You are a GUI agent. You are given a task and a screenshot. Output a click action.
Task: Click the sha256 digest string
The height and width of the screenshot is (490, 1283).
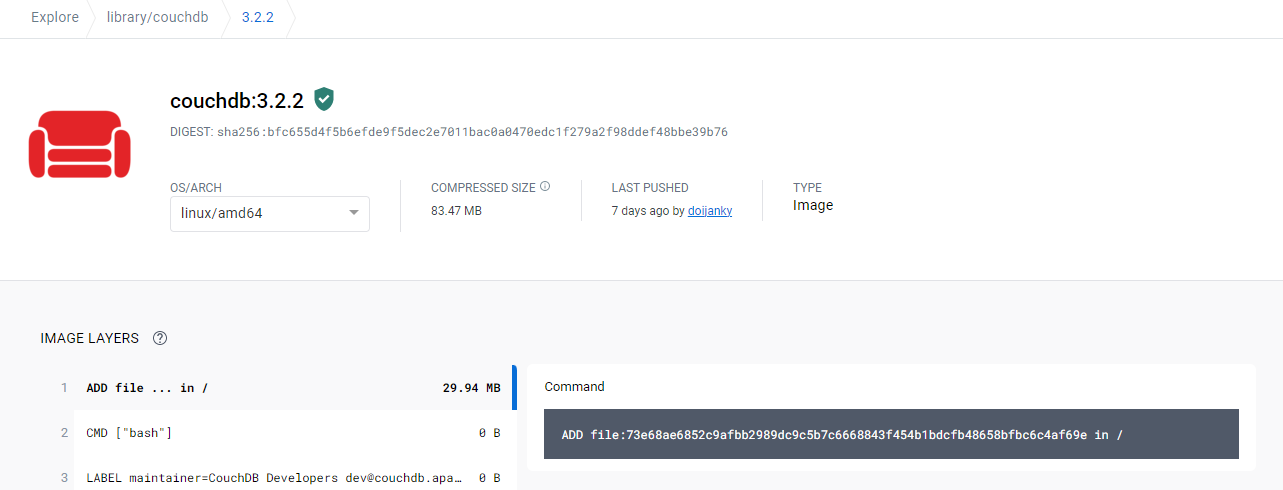click(x=472, y=132)
